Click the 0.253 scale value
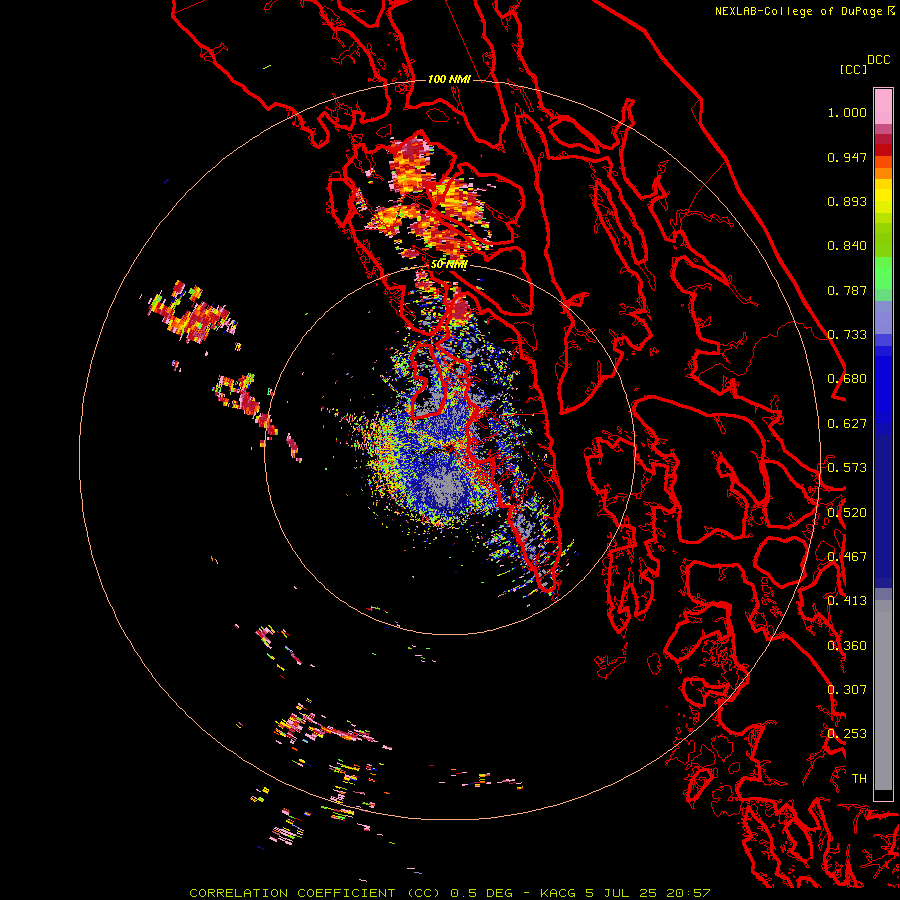Screen dimensions: 900x900 (847, 734)
